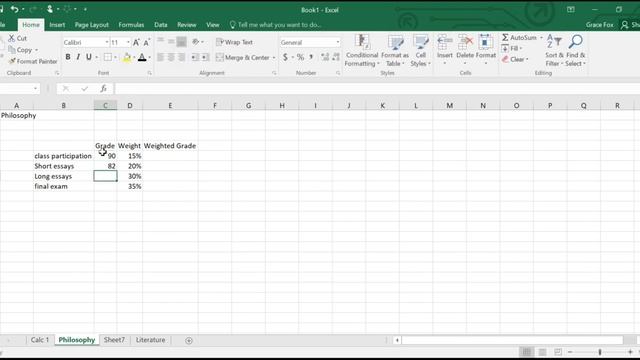Toggle Wrap Text
The image size is (640, 360).
(x=234, y=42)
